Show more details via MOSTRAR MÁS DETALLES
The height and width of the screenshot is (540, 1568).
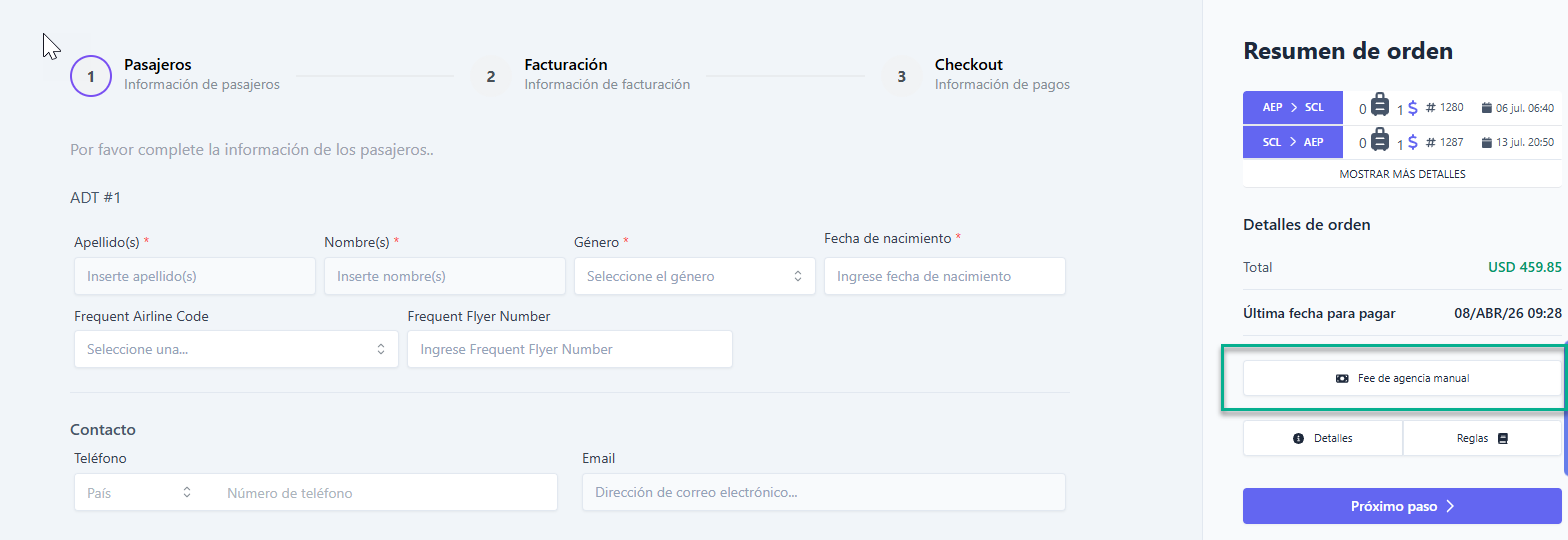pyautogui.click(x=1402, y=174)
